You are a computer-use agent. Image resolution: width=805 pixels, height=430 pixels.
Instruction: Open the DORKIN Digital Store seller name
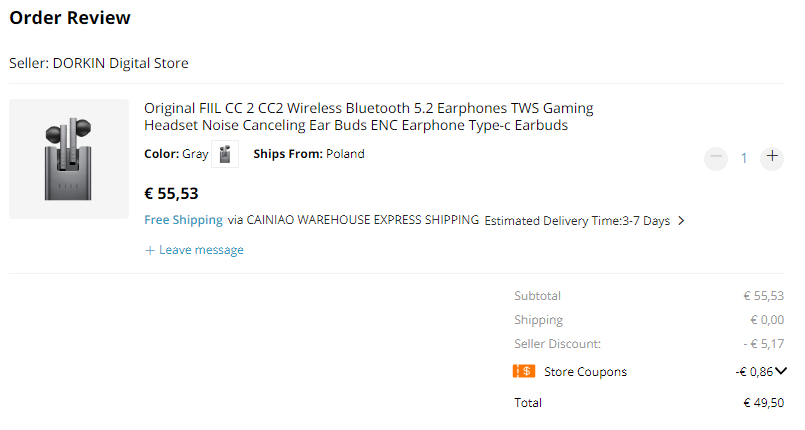[x=121, y=63]
